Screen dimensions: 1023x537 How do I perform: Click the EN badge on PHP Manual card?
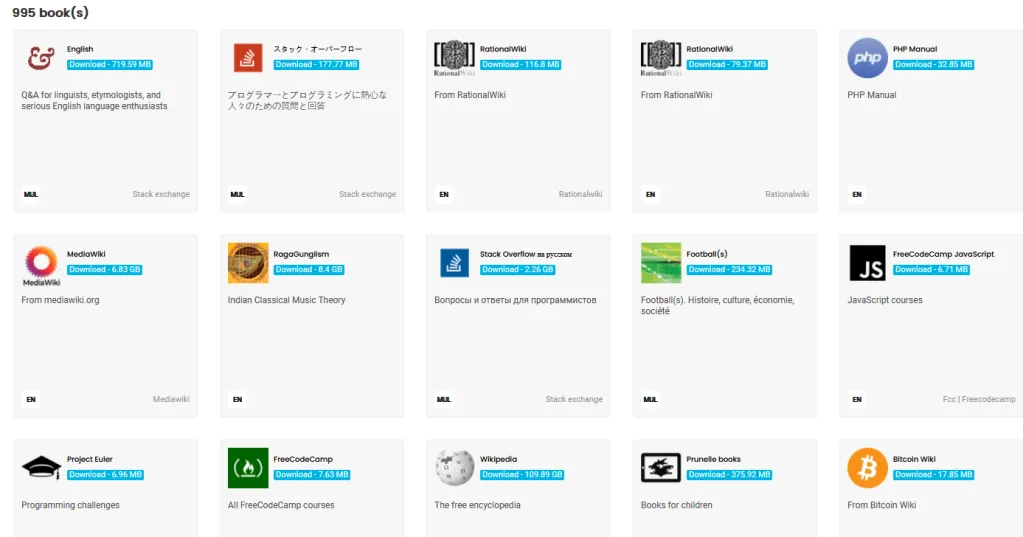pyautogui.click(x=857, y=194)
